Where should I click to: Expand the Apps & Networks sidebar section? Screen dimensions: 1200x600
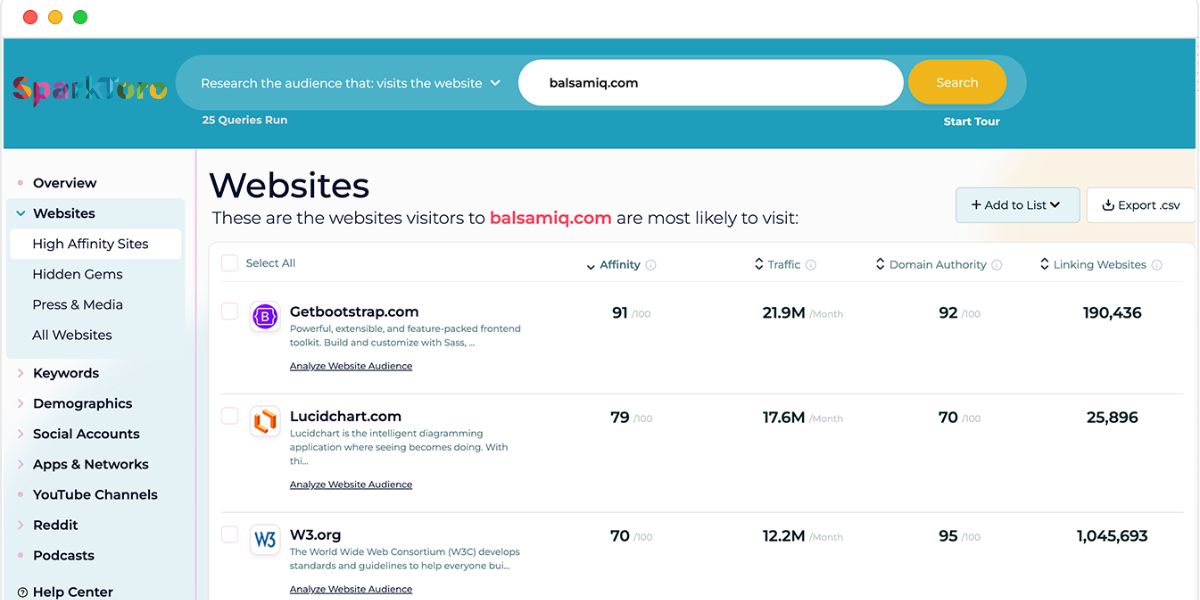click(x=21, y=464)
